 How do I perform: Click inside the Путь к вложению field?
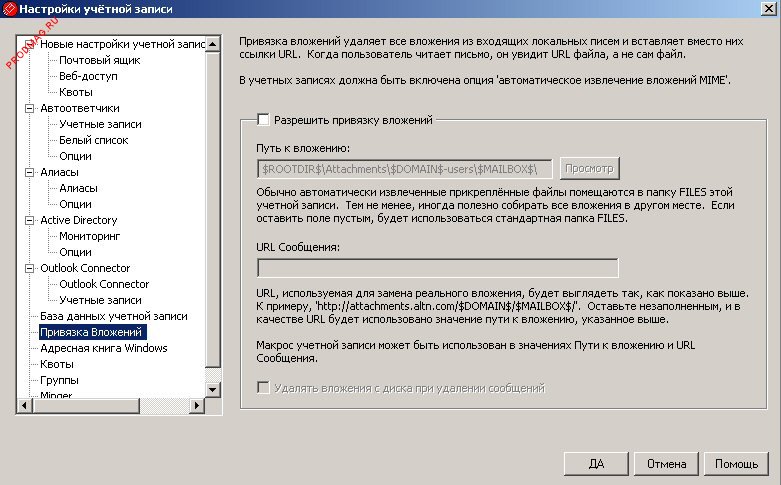click(x=405, y=167)
